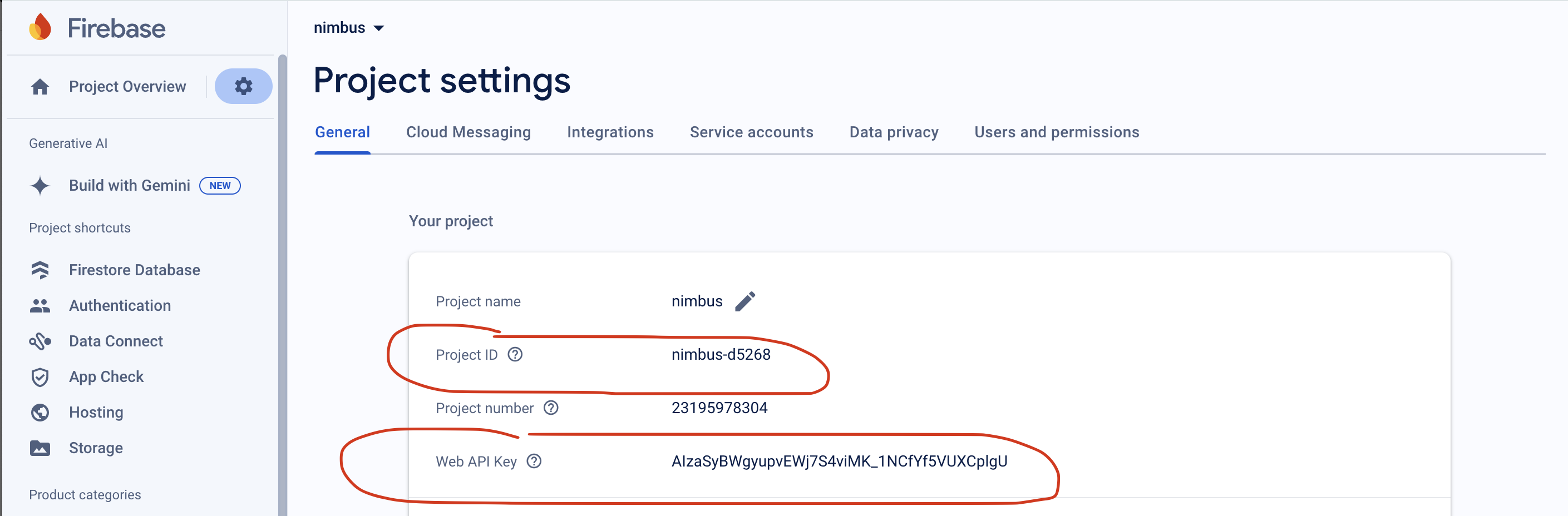Viewport: 1568px width, 516px height.
Task: Click the Firebase flame logo
Action: pyautogui.click(x=39, y=27)
